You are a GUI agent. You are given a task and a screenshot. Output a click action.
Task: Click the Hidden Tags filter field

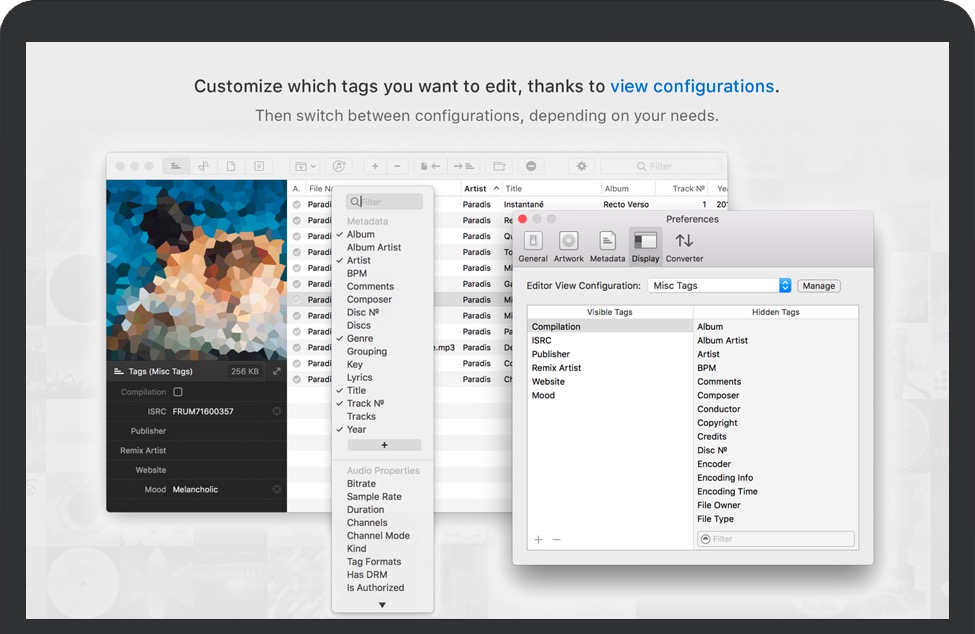776,539
